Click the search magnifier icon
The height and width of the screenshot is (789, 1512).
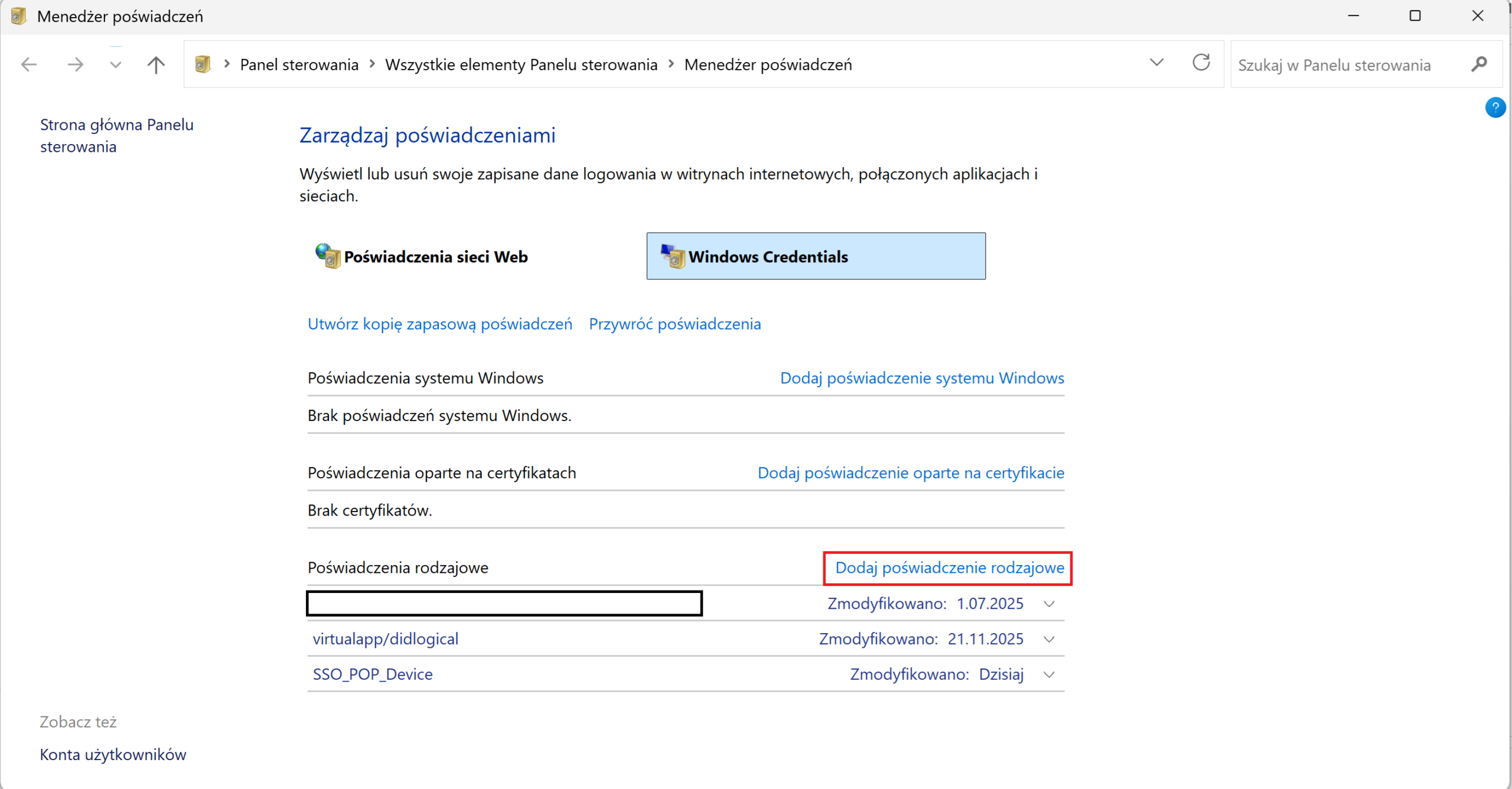point(1478,64)
